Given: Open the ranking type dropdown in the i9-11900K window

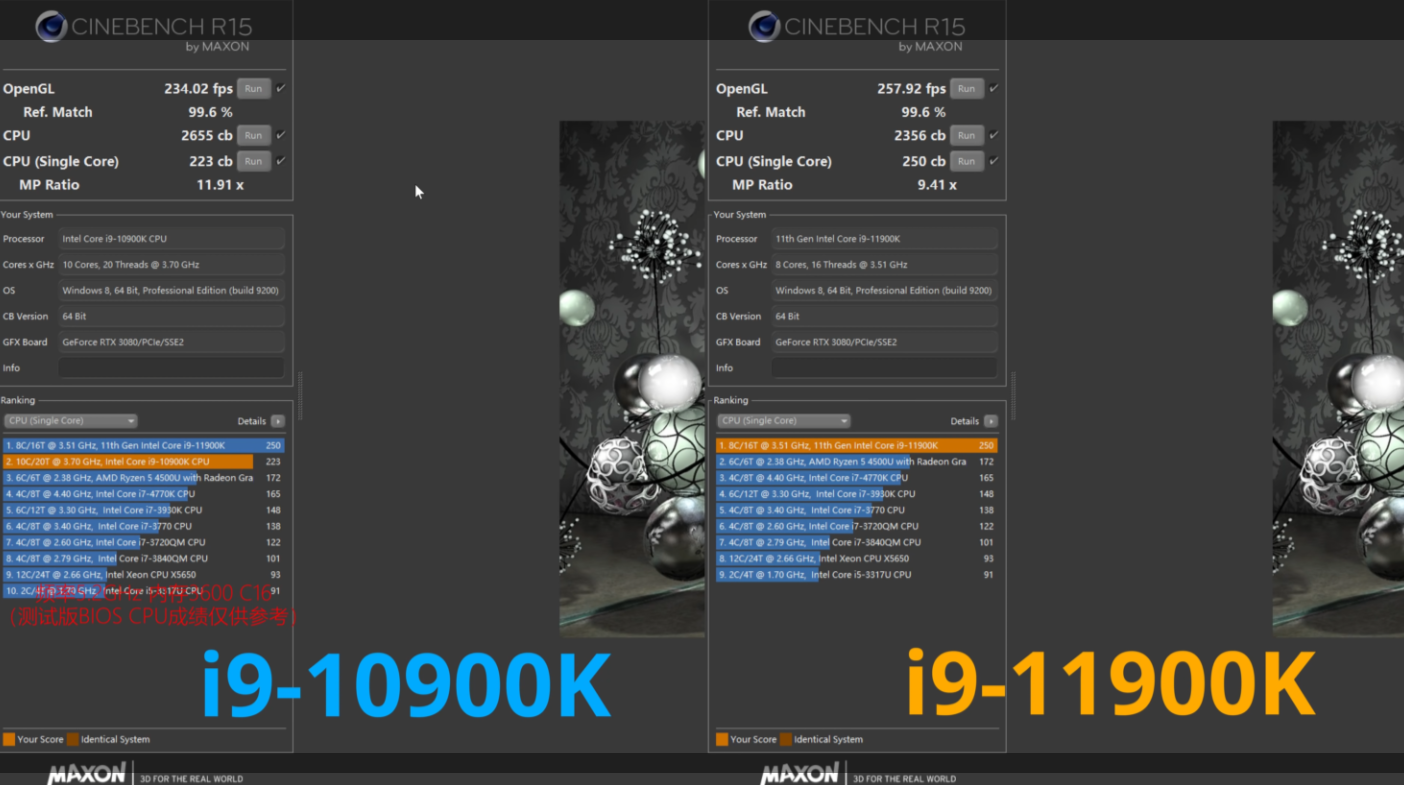Looking at the screenshot, I should tap(783, 421).
